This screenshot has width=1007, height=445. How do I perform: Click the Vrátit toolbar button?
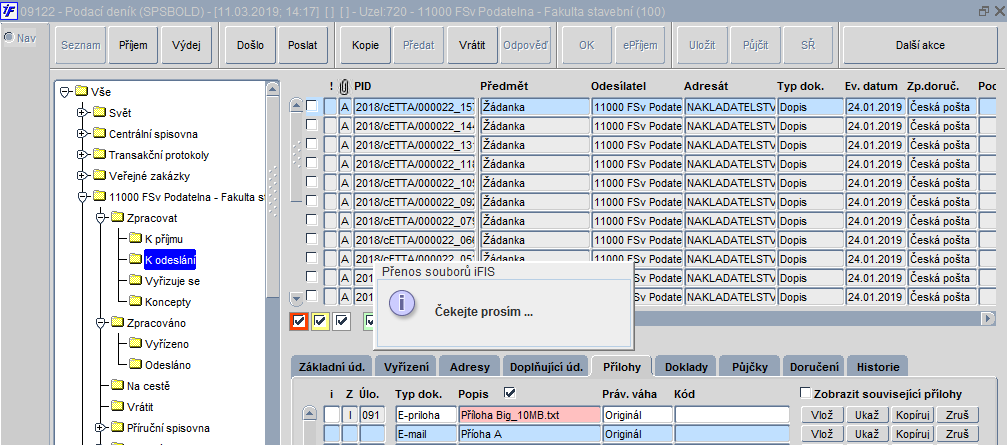pos(472,45)
